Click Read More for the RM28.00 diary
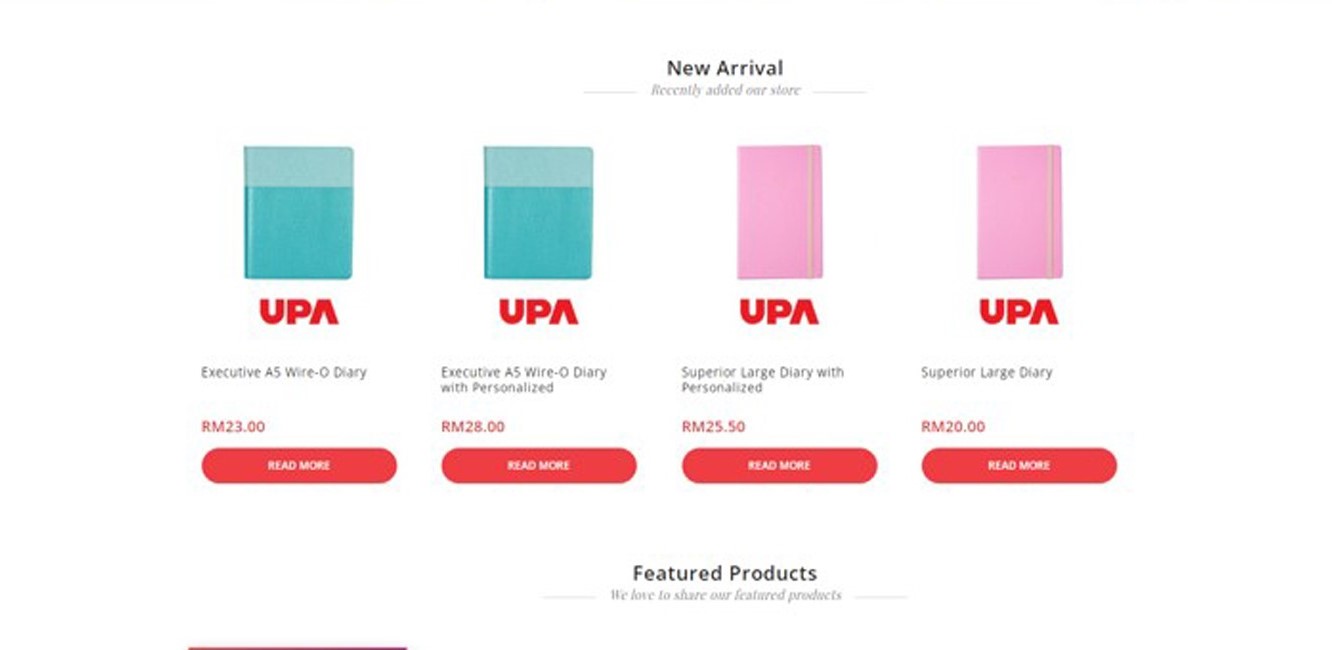Image resolution: width=1332 pixels, height=650 pixels. click(539, 465)
